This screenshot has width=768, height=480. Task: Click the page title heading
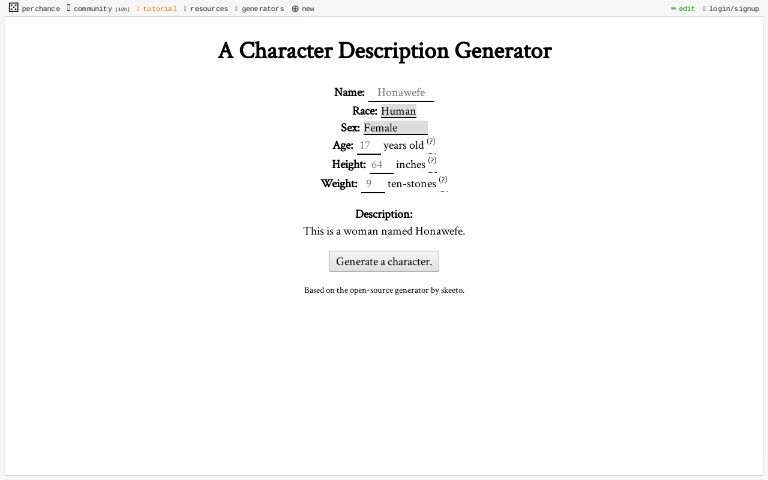tap(384, 51)
